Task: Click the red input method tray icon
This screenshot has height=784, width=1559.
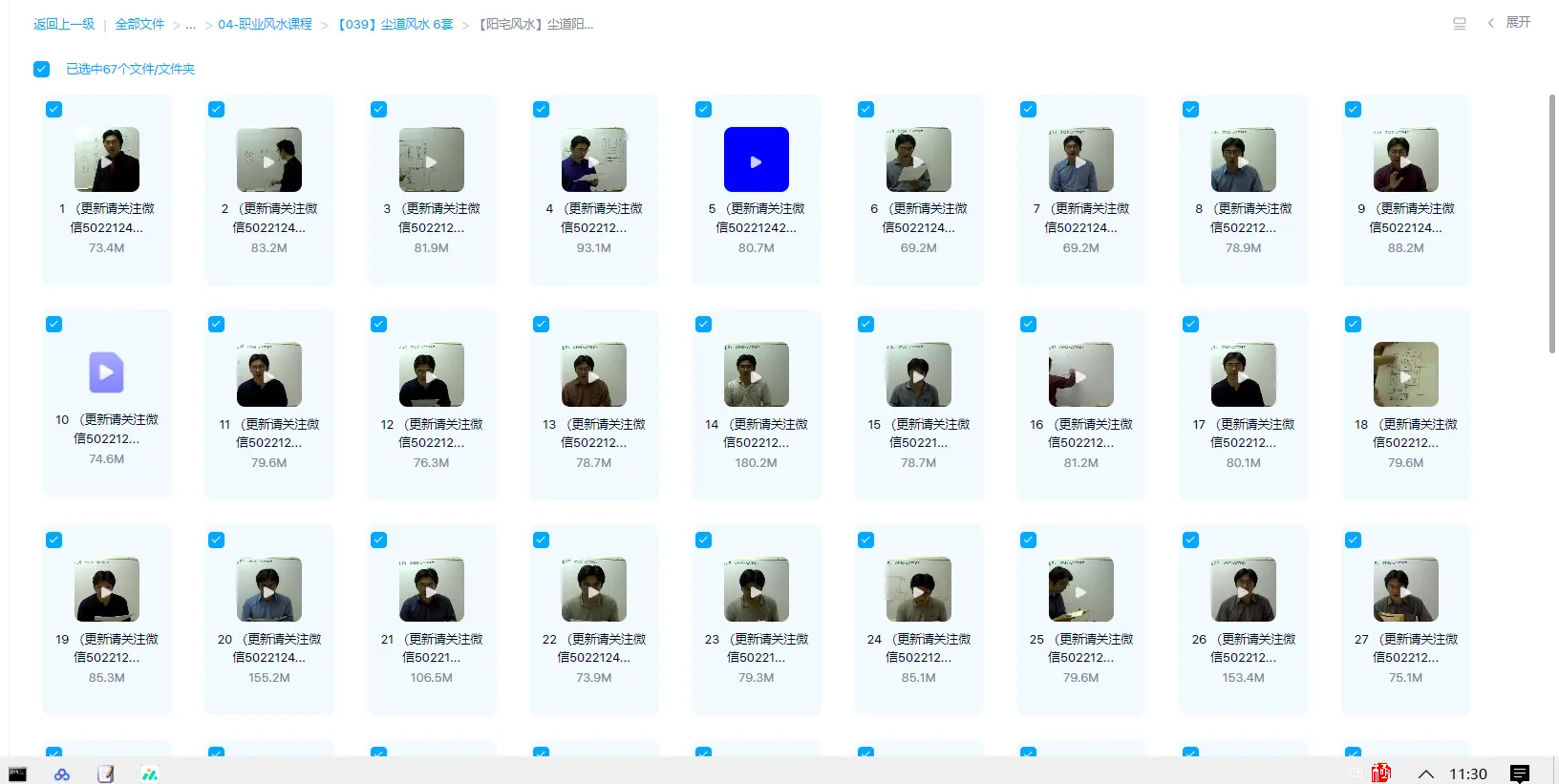Action: tap(1381, 773)
